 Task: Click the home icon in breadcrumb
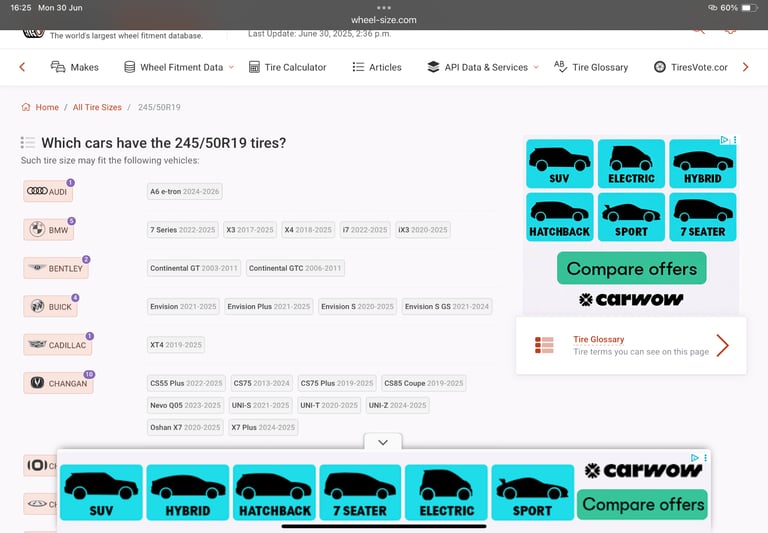(26, 107)
